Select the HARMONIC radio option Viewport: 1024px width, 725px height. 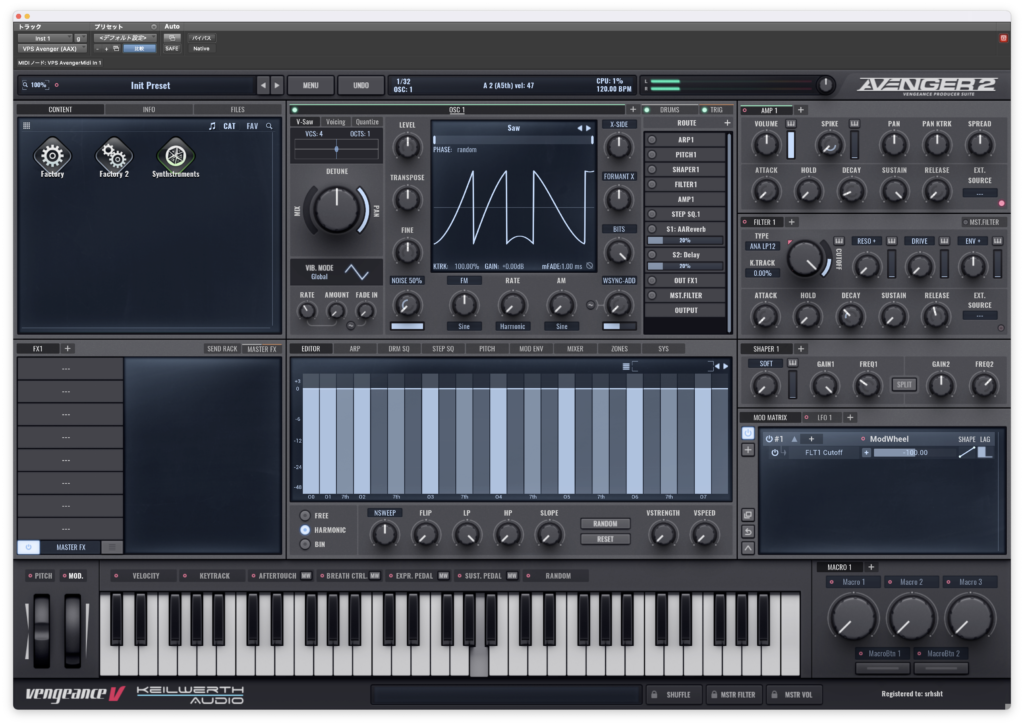305,529
